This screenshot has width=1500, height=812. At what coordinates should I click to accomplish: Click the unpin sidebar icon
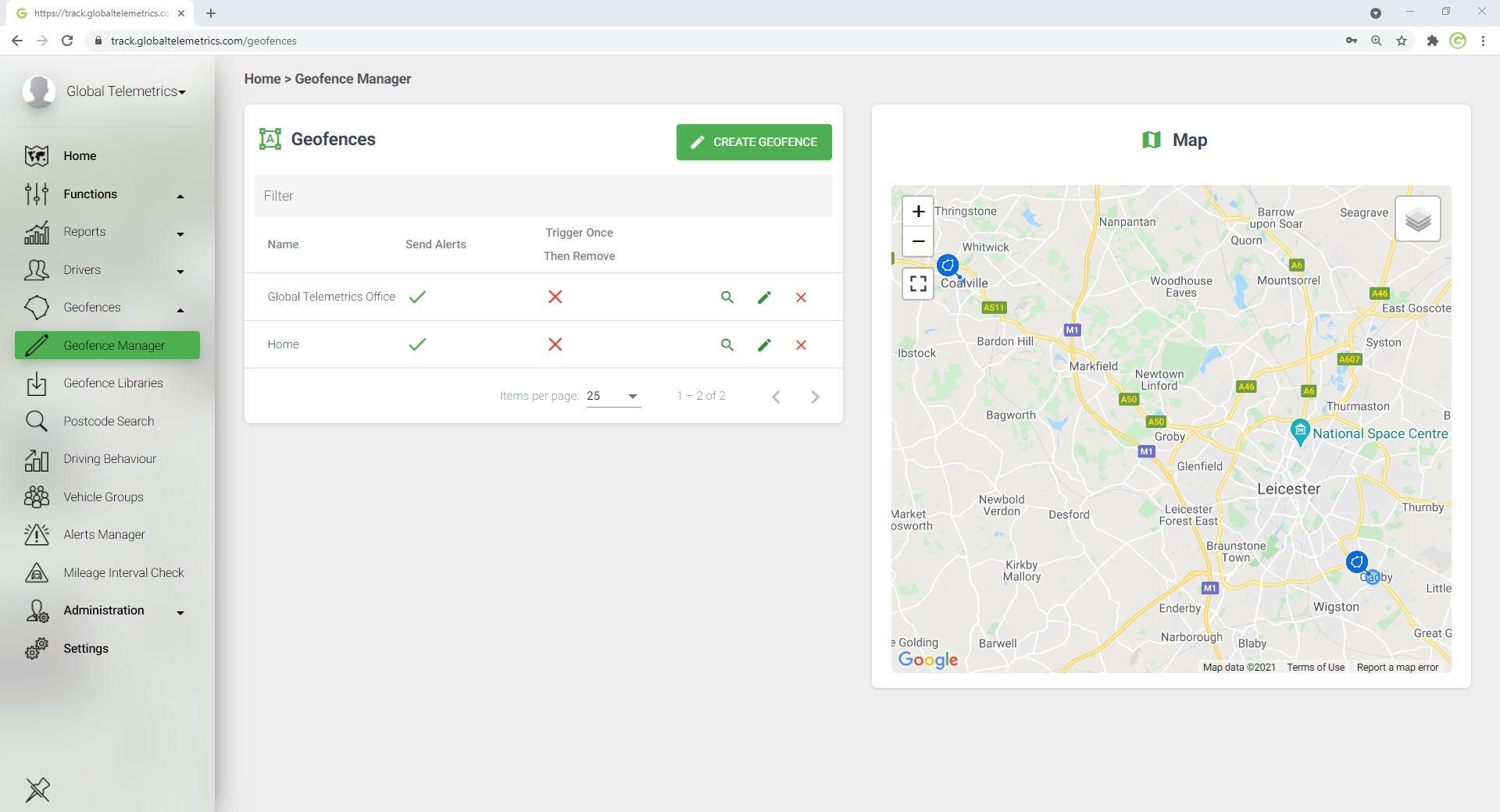click(x=37, y=789)
